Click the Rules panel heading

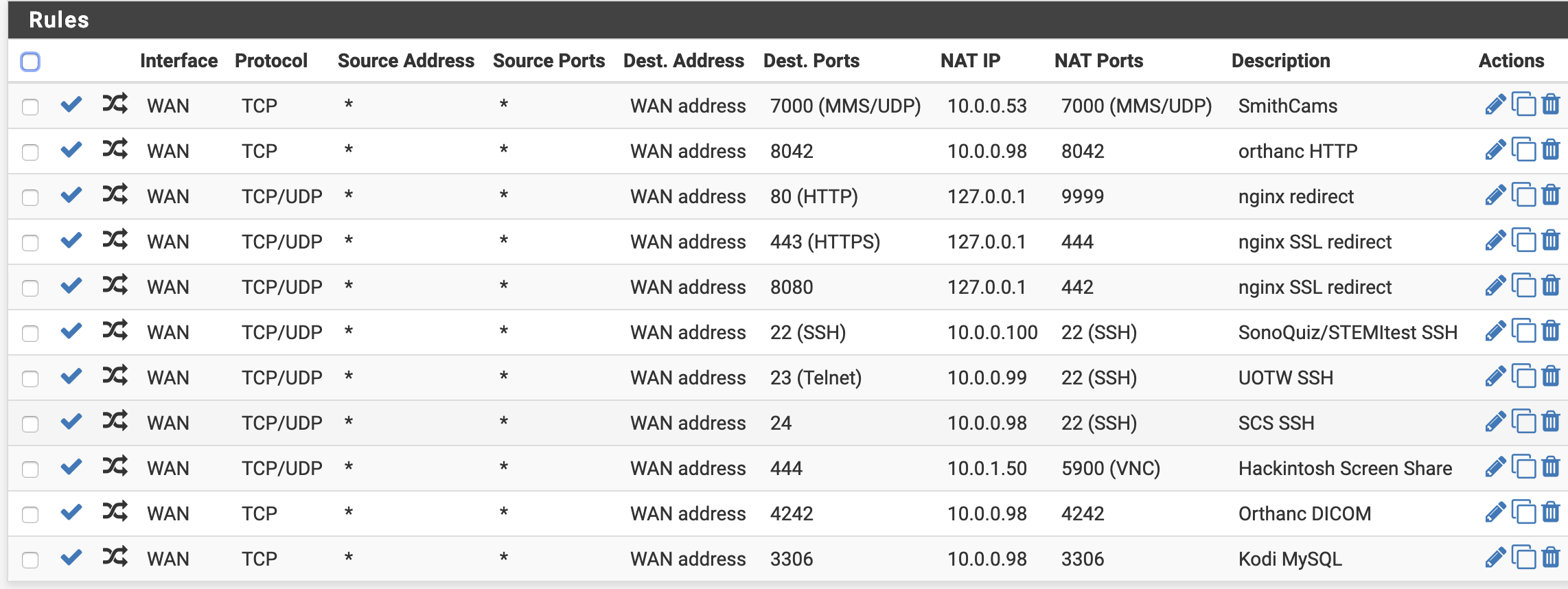click(x=59, y=20)
